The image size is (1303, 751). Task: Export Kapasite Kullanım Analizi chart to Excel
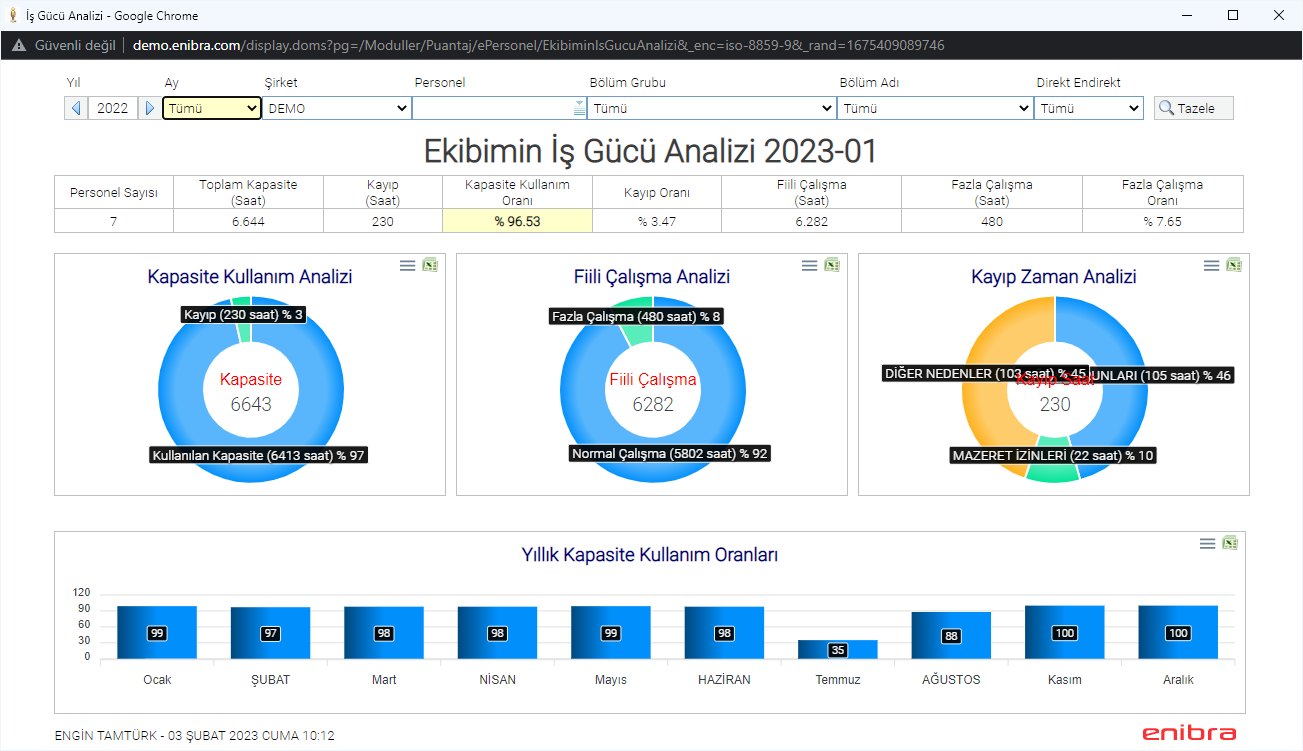coord(430,265)
